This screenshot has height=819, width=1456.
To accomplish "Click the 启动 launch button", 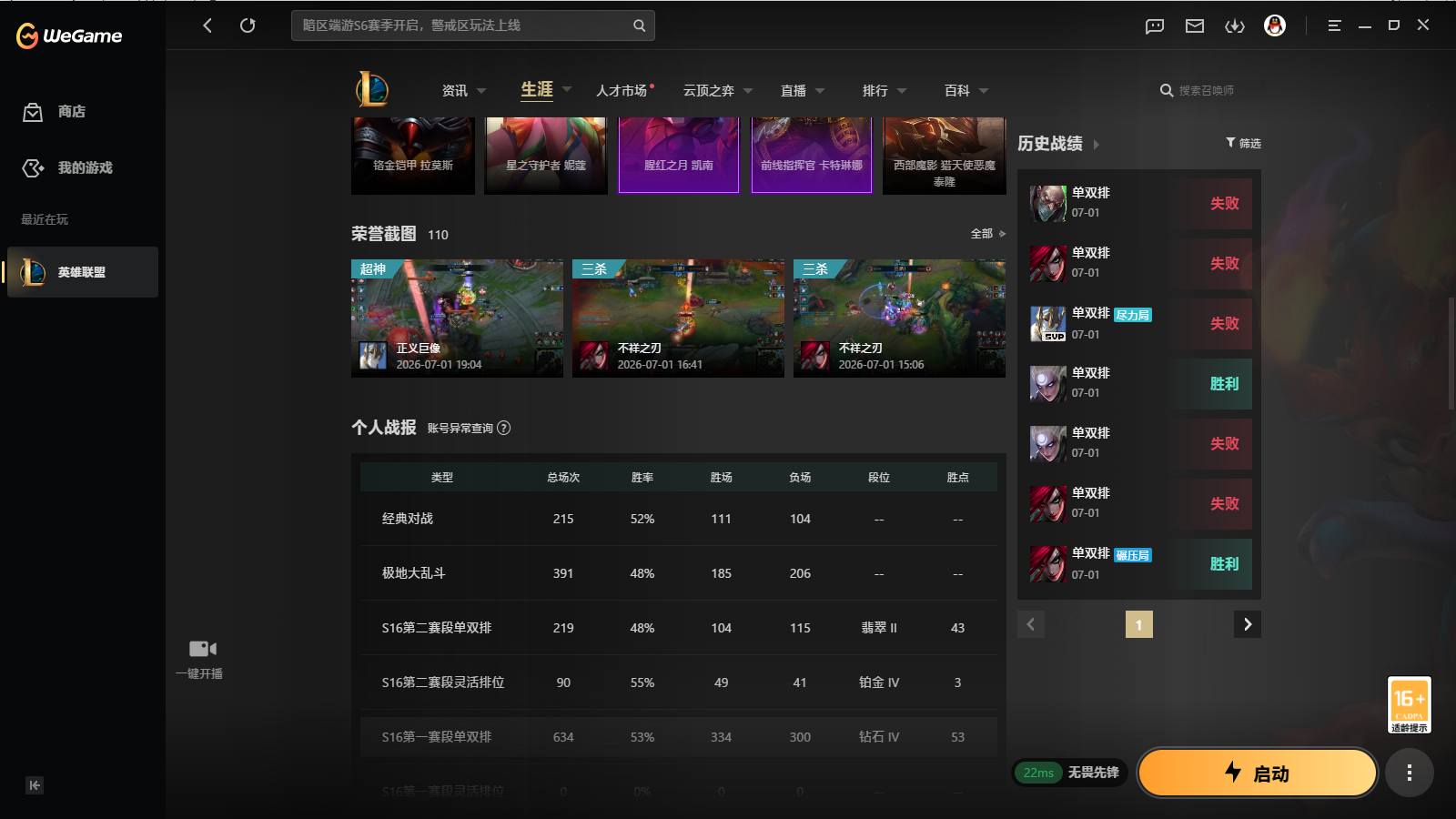I will [1258, 773].
